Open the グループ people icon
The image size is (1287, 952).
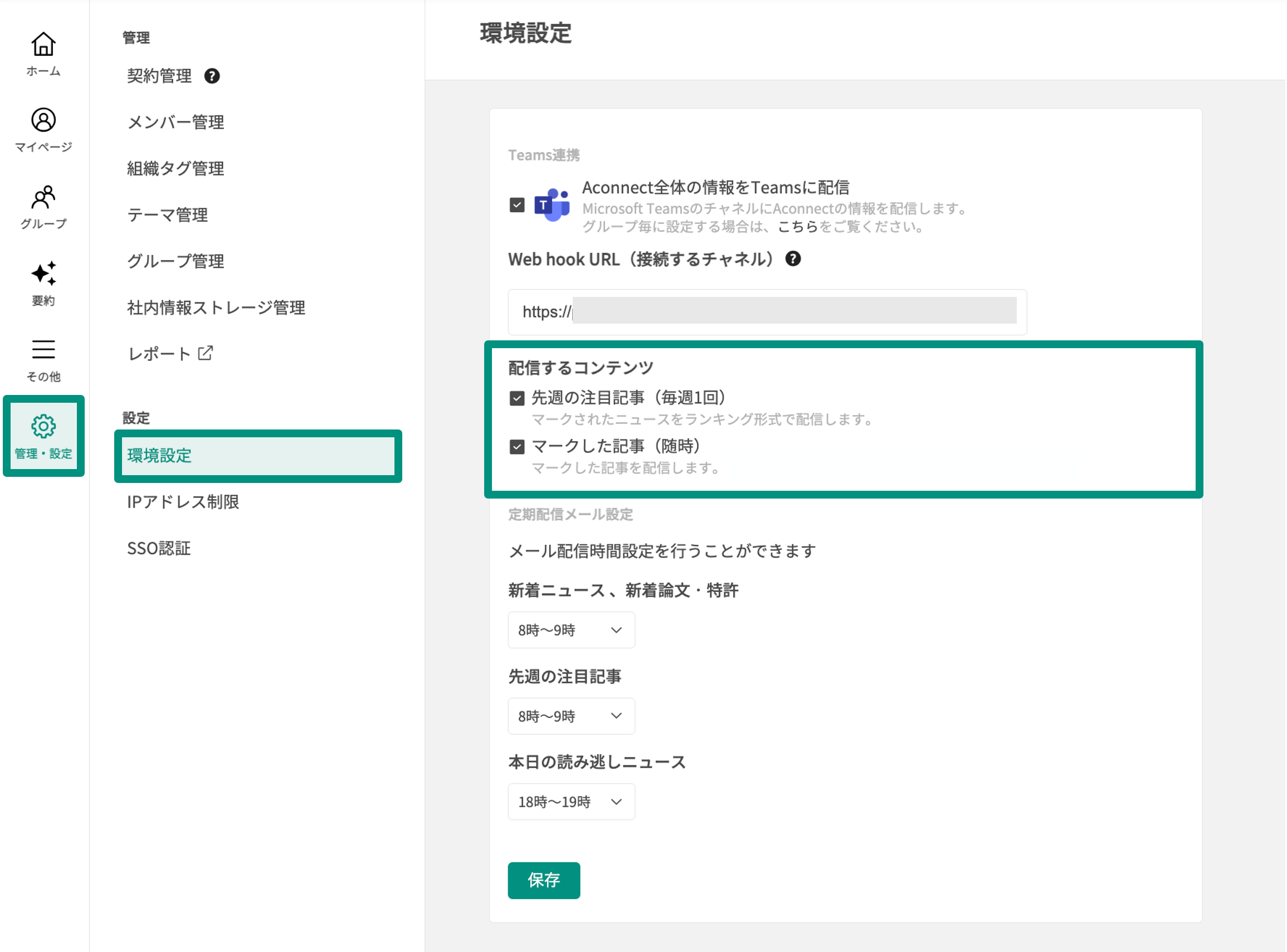43,197
